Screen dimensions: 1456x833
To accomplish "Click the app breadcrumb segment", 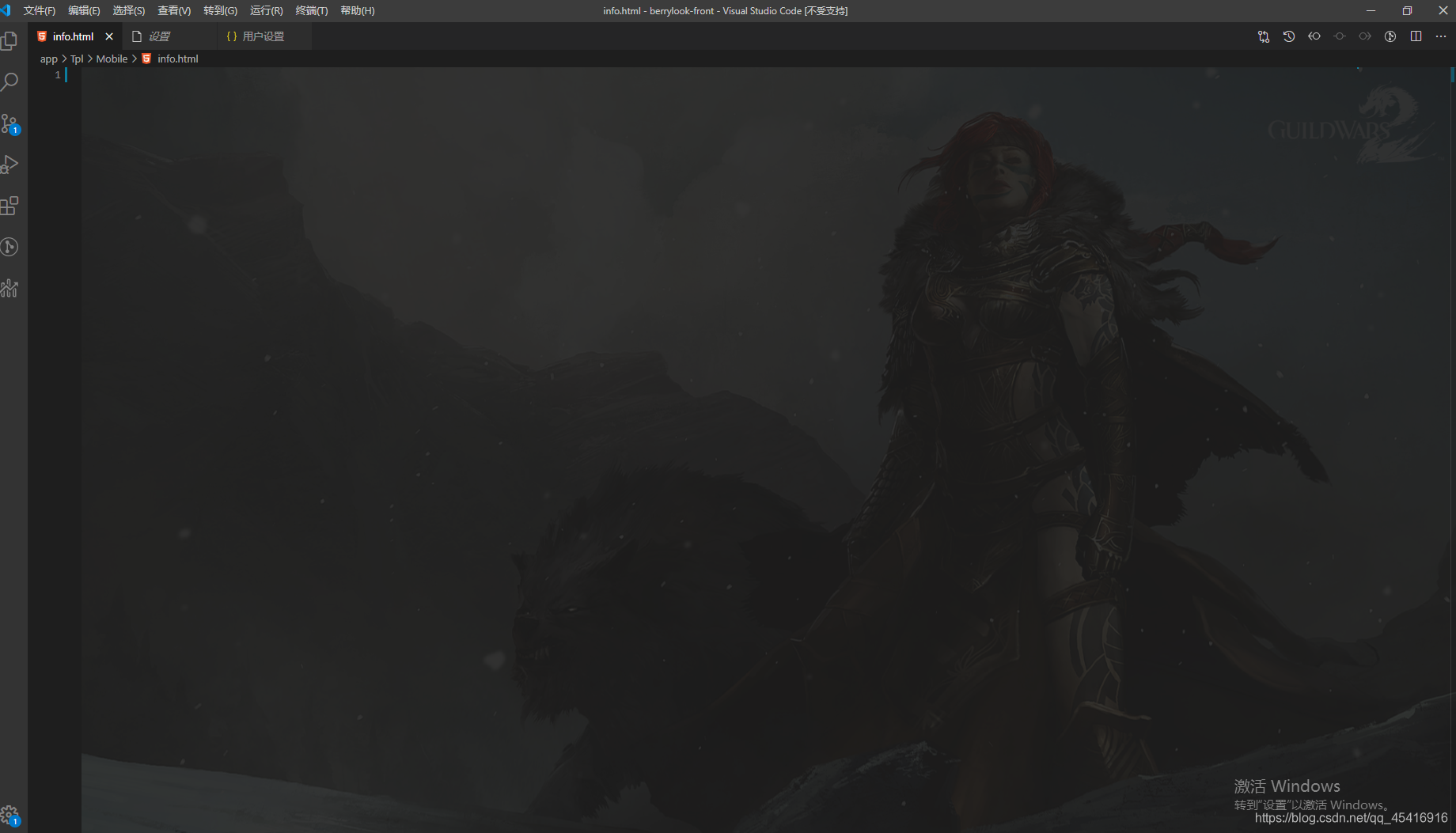I will point(49,59).
